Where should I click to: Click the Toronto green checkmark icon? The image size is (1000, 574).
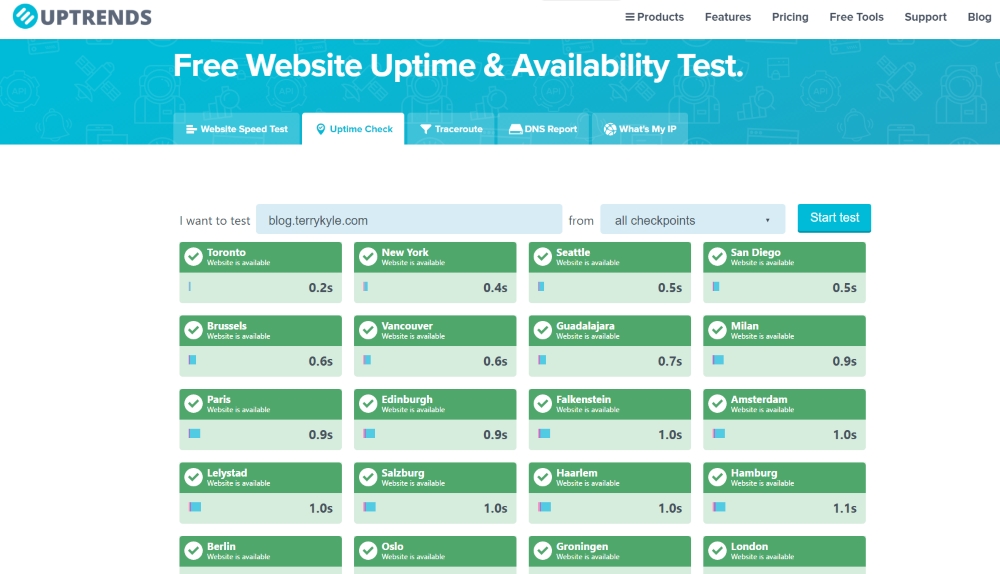(193, 257)
